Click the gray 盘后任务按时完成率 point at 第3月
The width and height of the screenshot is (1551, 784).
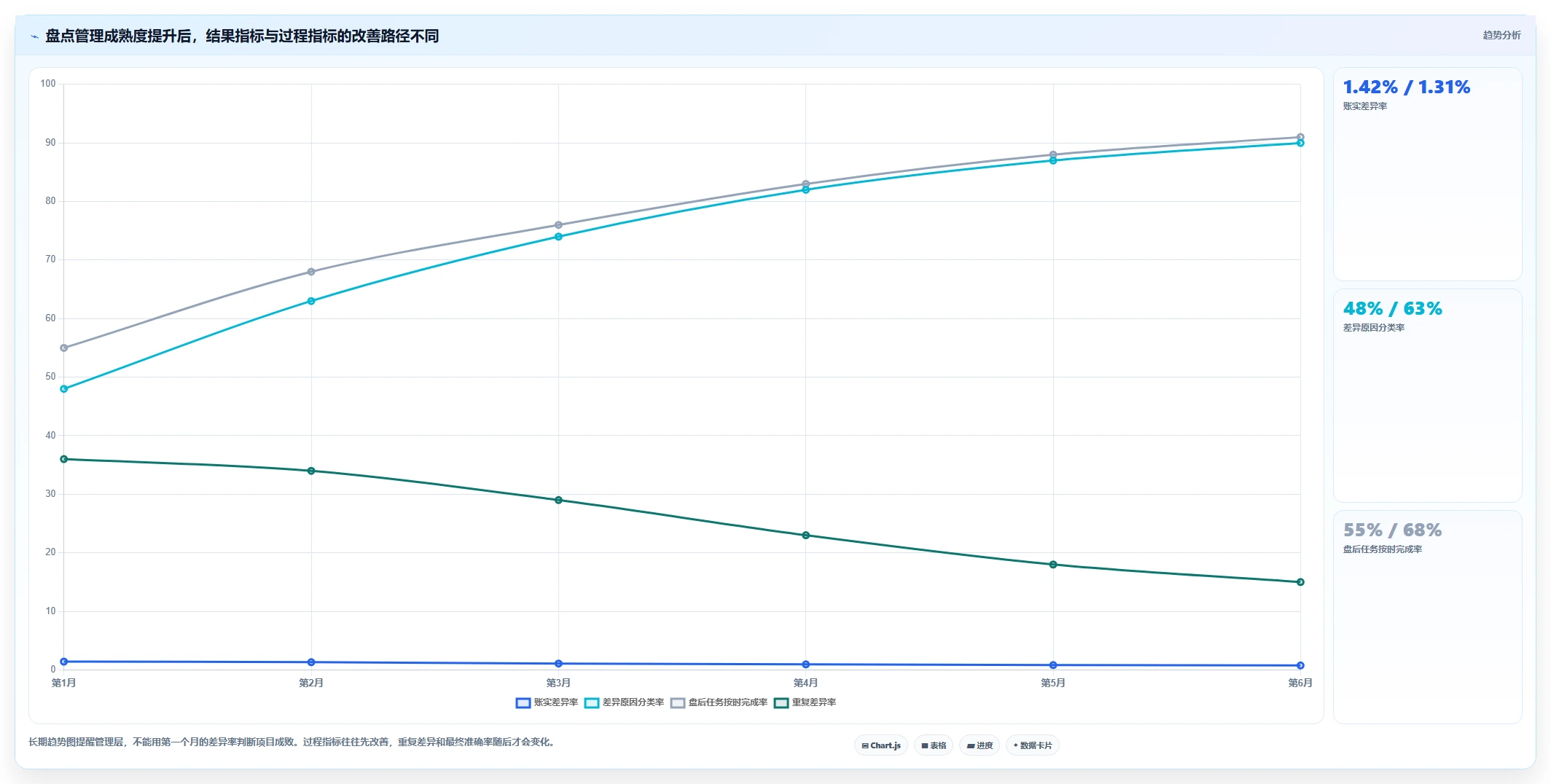pos(558,225)
